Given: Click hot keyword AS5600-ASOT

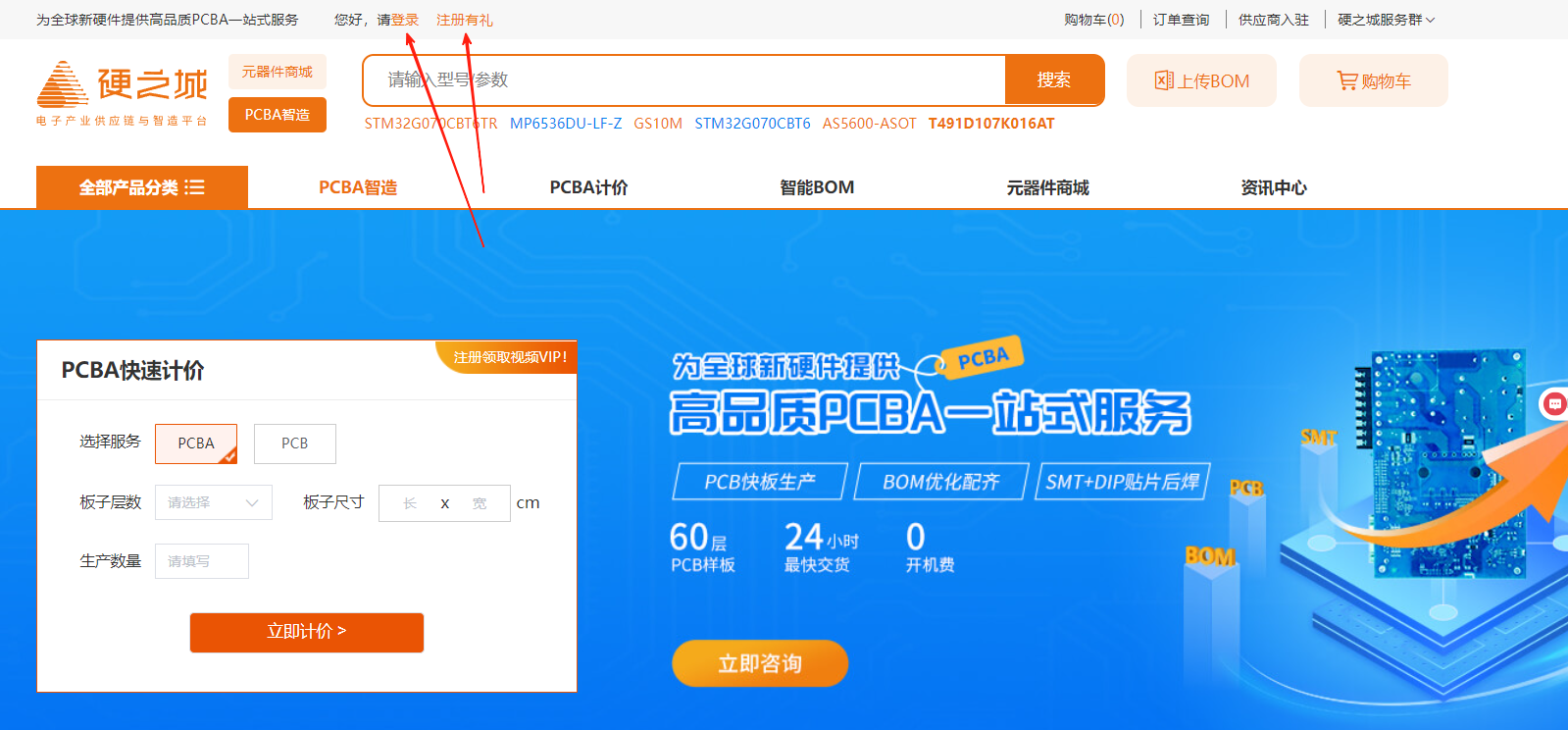Looking at the screenshot, I should 870,124.
